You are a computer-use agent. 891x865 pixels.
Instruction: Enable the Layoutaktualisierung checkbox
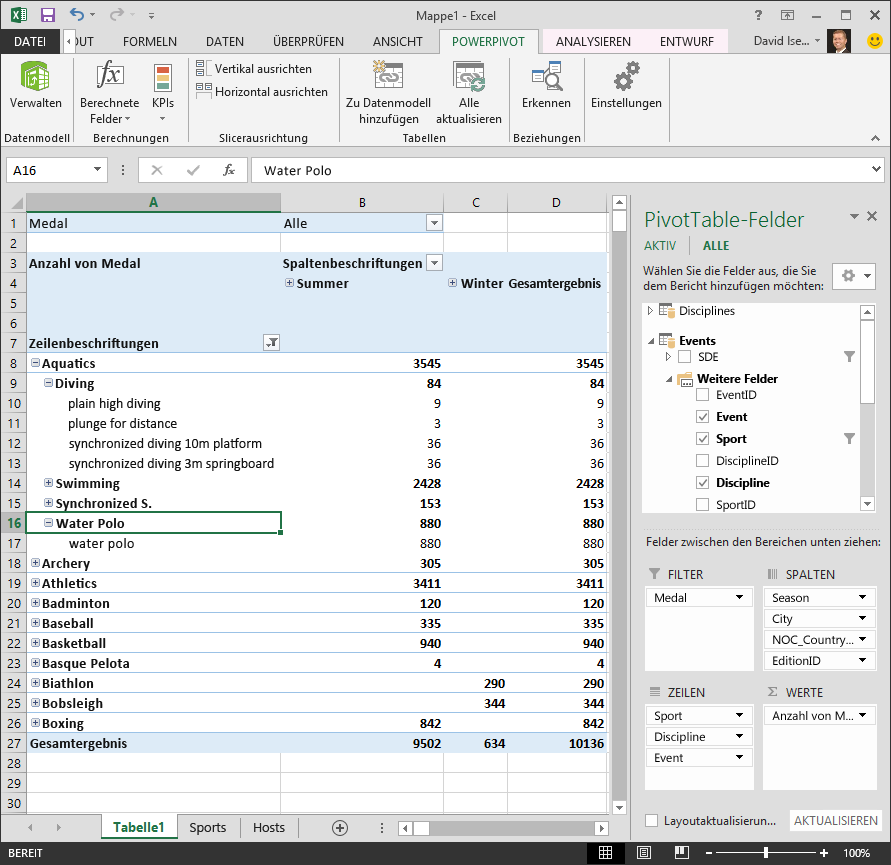[x=650, y=820]
